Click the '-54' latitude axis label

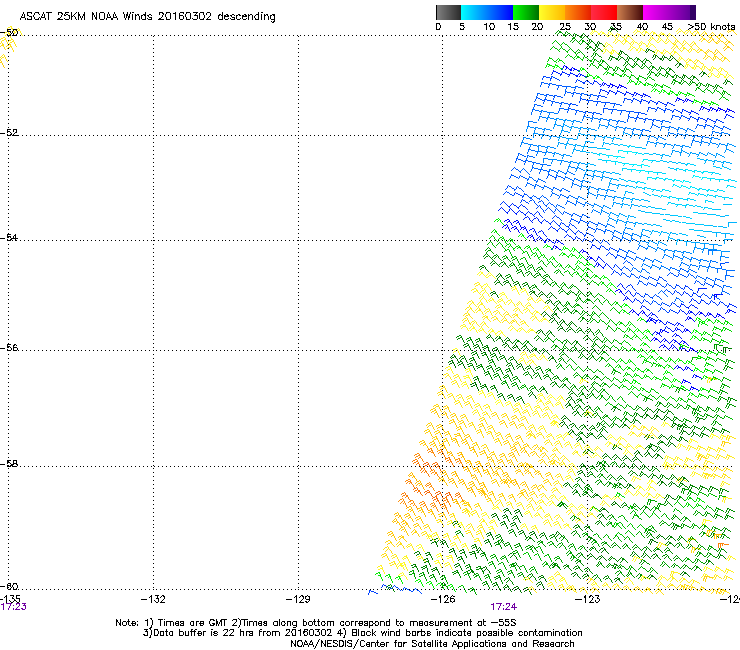pyautogui.click(x=9, y=237)
